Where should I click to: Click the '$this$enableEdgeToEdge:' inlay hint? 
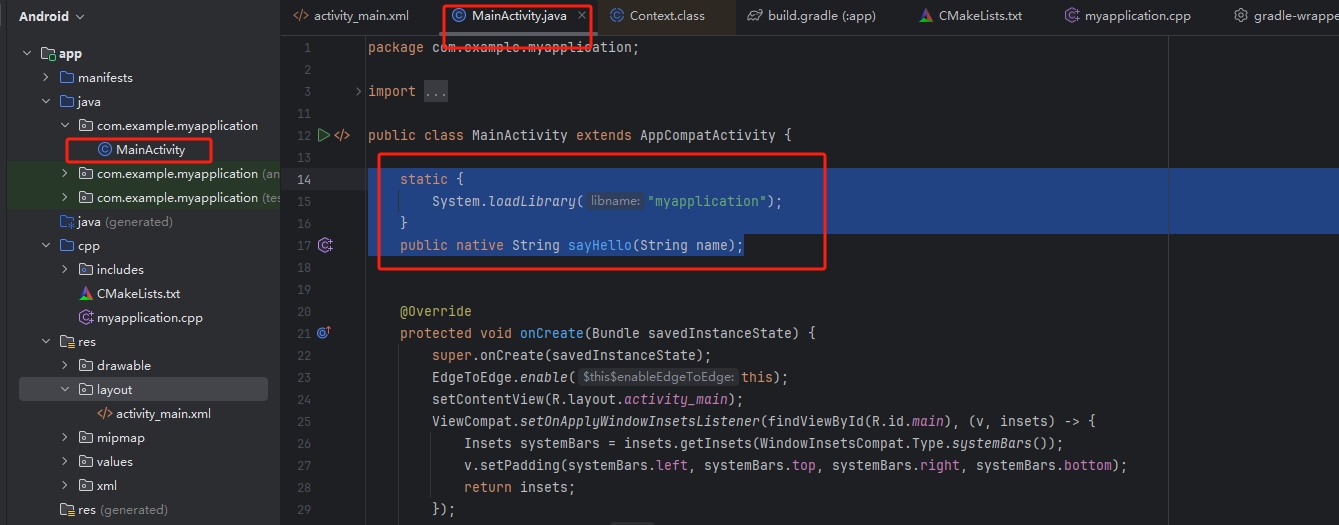(x=658, y=377)
